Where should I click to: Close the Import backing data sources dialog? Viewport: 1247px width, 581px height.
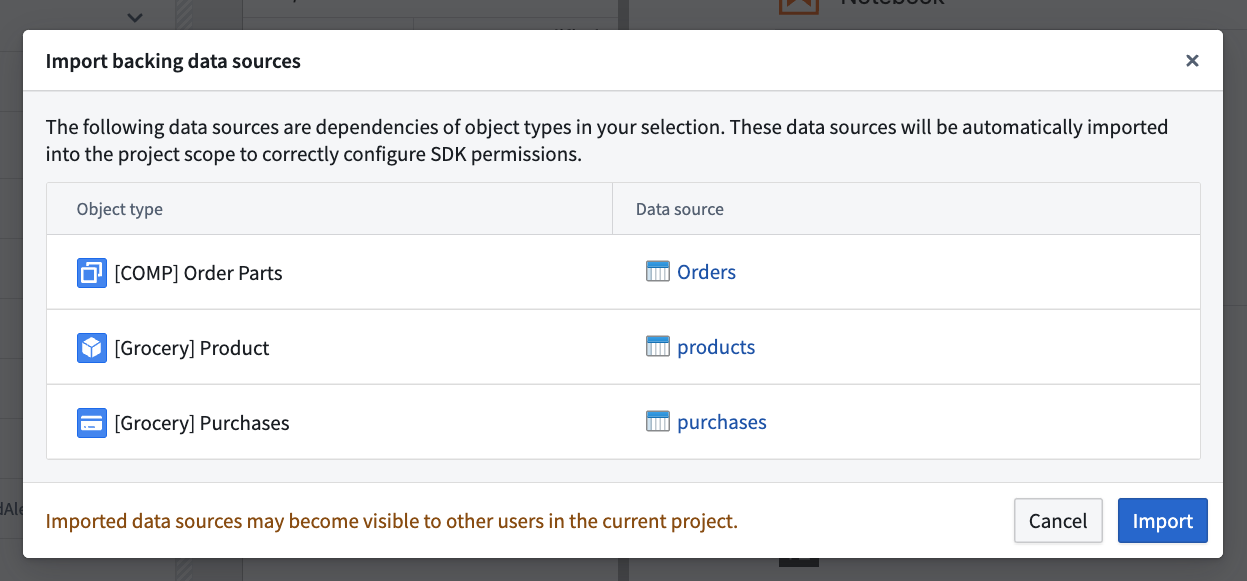(x=1192, y=61)
